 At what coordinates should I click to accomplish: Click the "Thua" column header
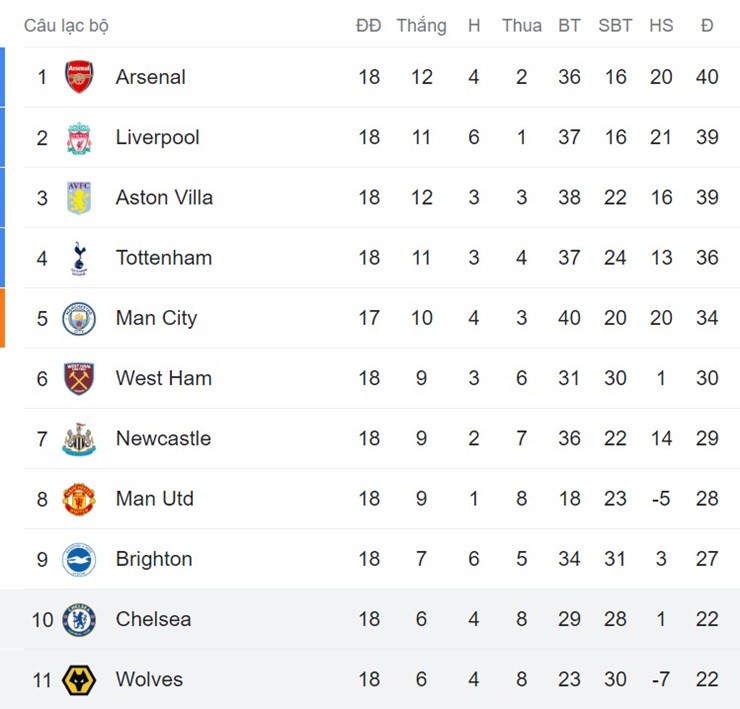click(x=521, y=25)
